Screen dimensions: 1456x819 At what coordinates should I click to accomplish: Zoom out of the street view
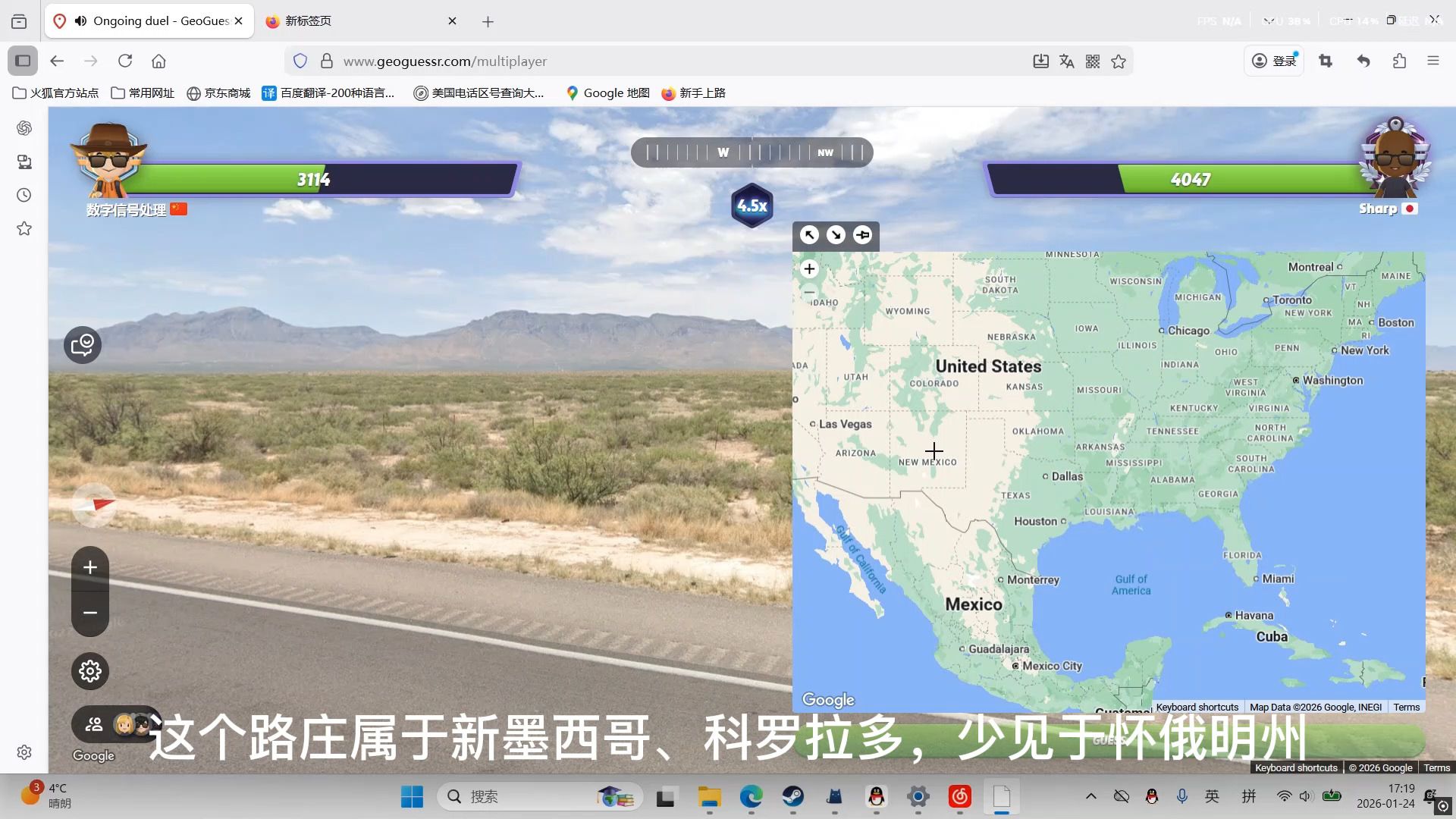[x=90, y=613]
